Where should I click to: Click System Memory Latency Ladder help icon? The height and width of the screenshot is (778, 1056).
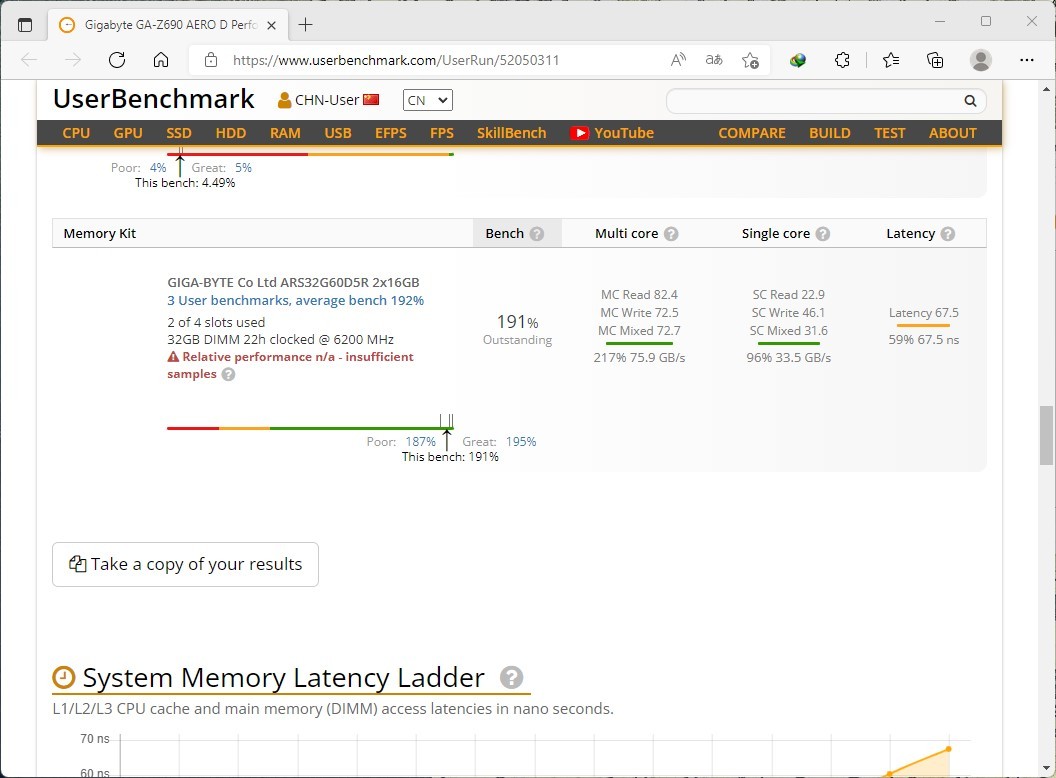(x=511, y=677)
